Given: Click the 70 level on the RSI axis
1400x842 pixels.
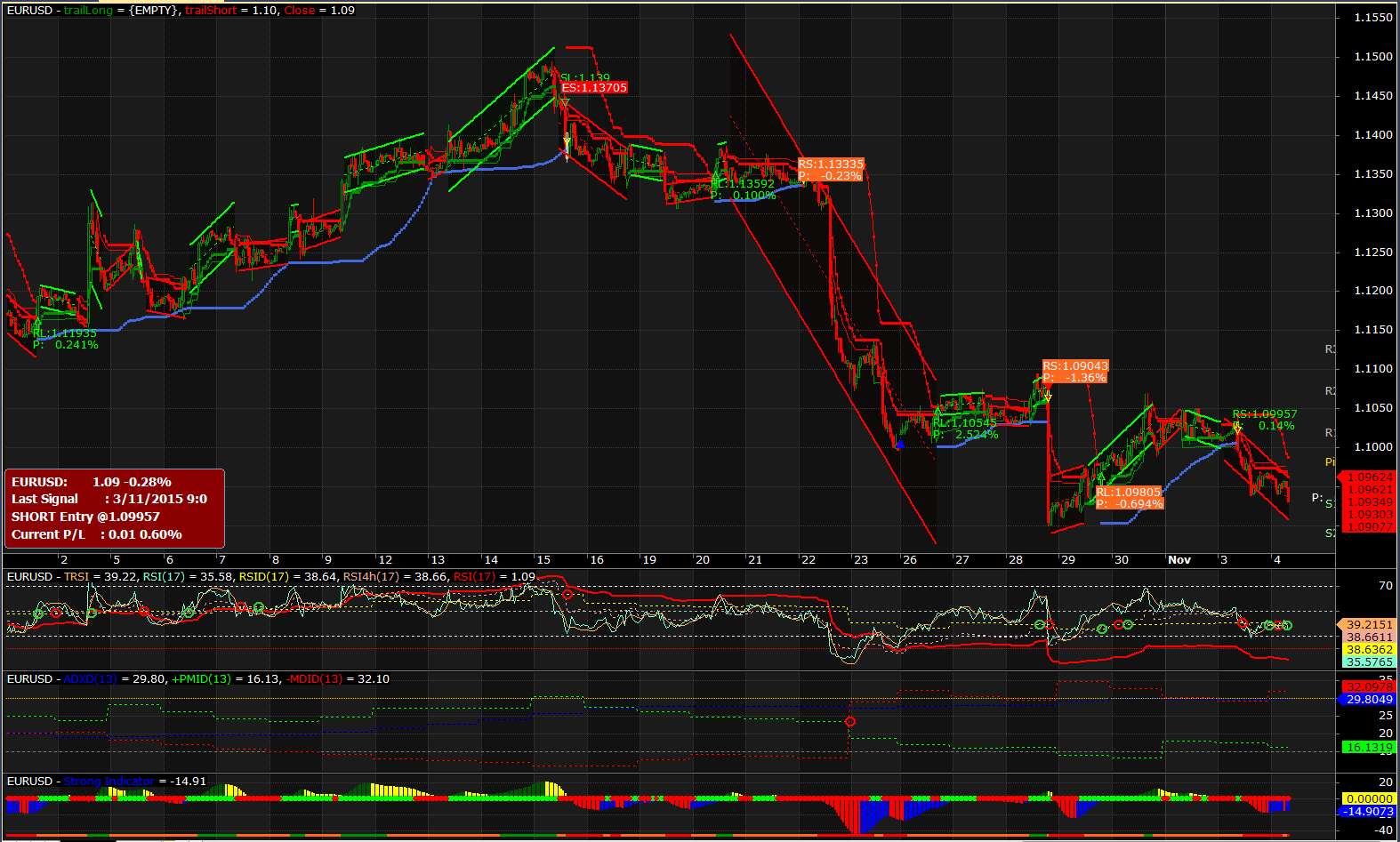Looking at the screenshot, I should click(1386, 586).
